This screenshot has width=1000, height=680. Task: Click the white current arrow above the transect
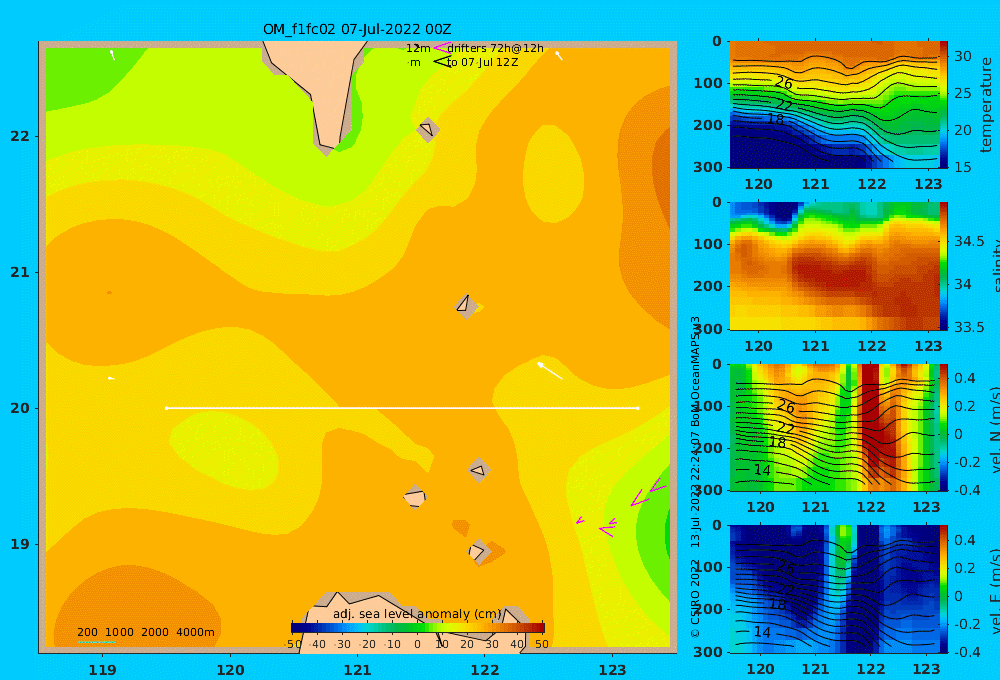550,371
